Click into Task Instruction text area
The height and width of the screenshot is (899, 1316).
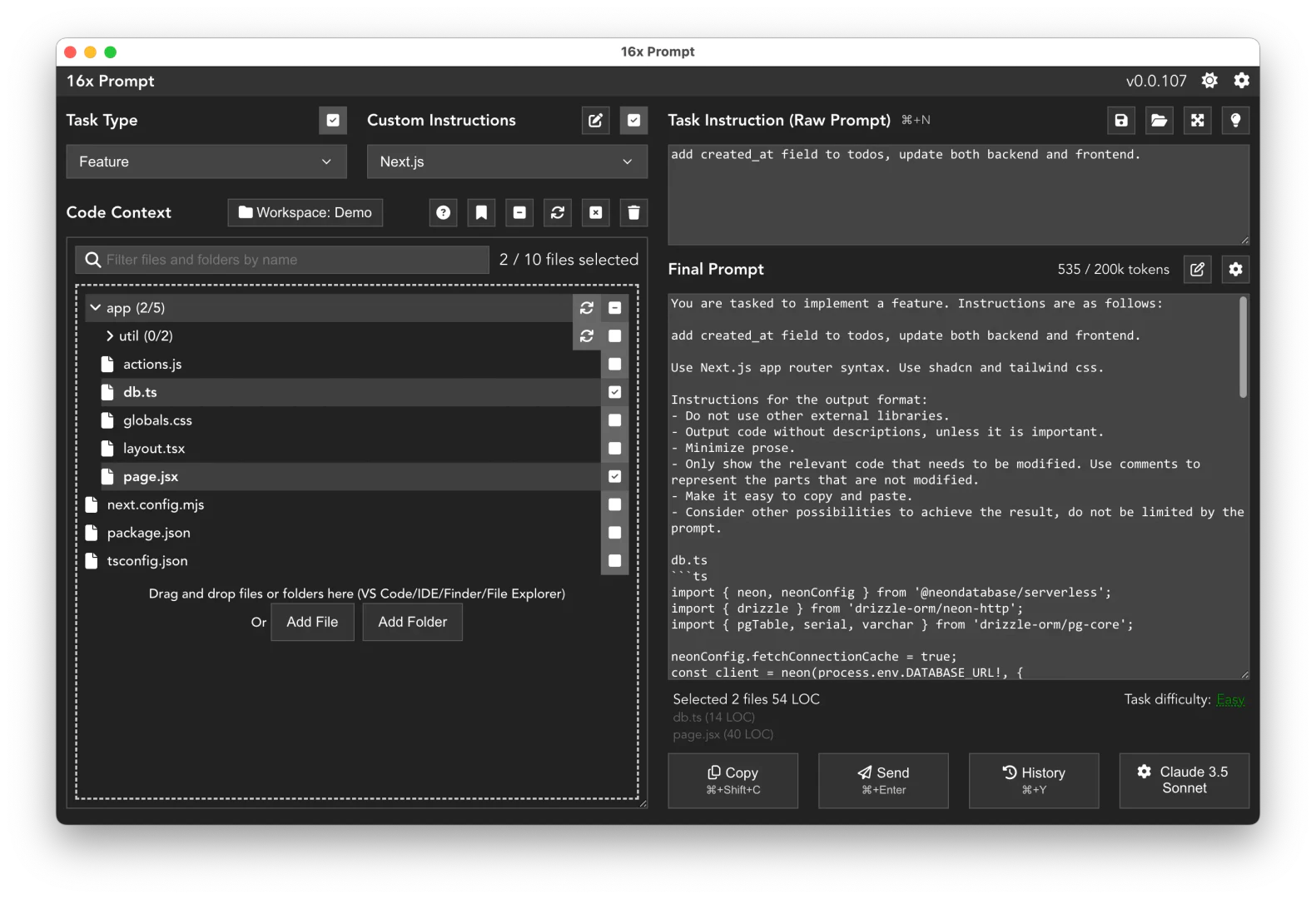tap(959, 196)
